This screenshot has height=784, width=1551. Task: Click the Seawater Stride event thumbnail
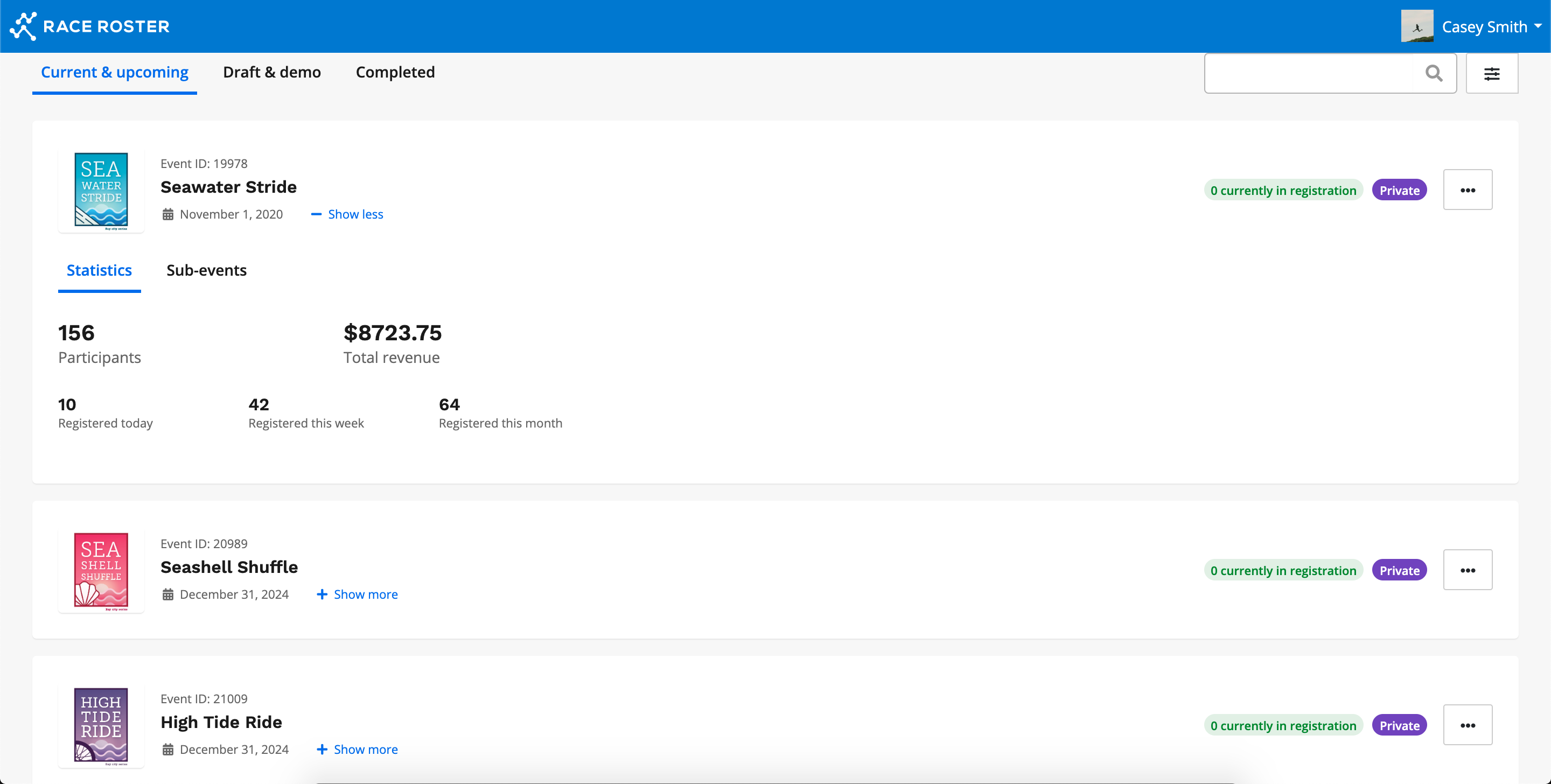[x=101, y=190]
